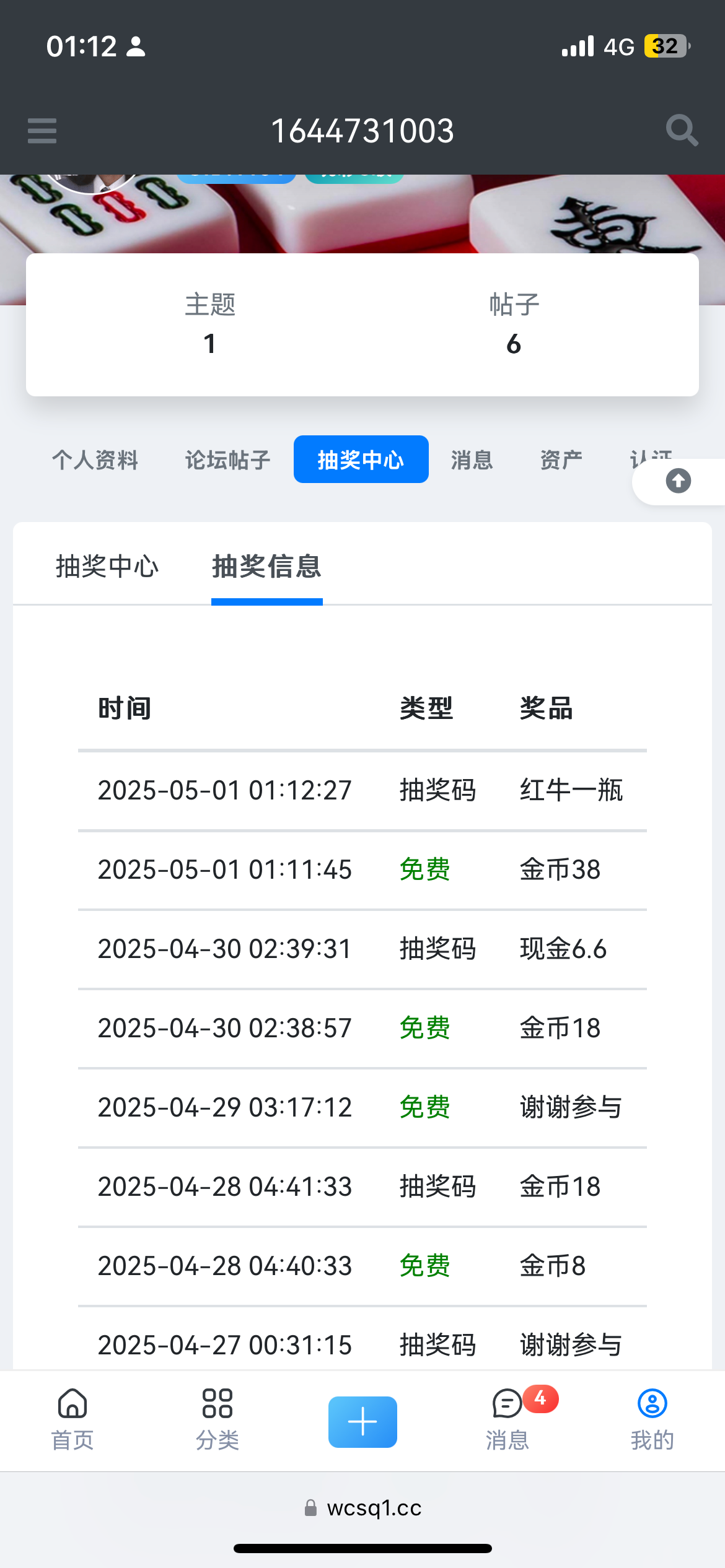Switch to 抽奖中心 sub-tab

point(107,567)
